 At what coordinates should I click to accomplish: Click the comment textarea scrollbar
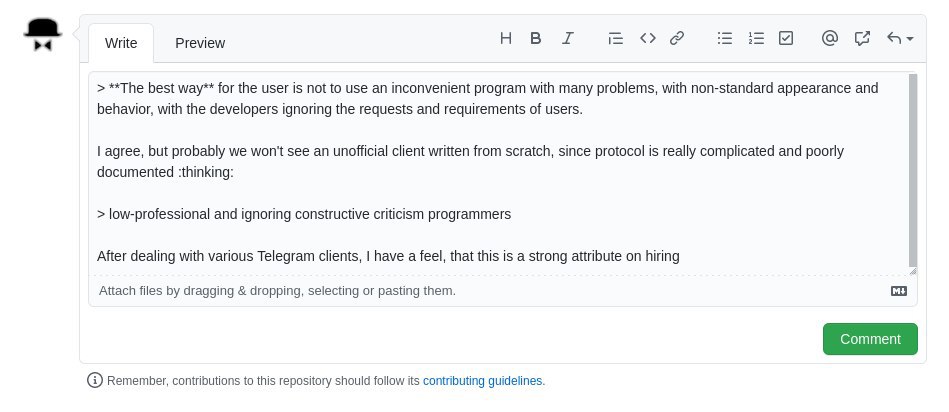[913, 171]
